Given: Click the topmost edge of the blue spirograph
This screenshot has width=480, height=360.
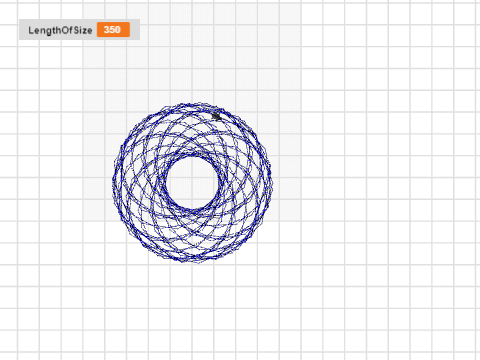Looking at the screenshot, I should [193, 104].
